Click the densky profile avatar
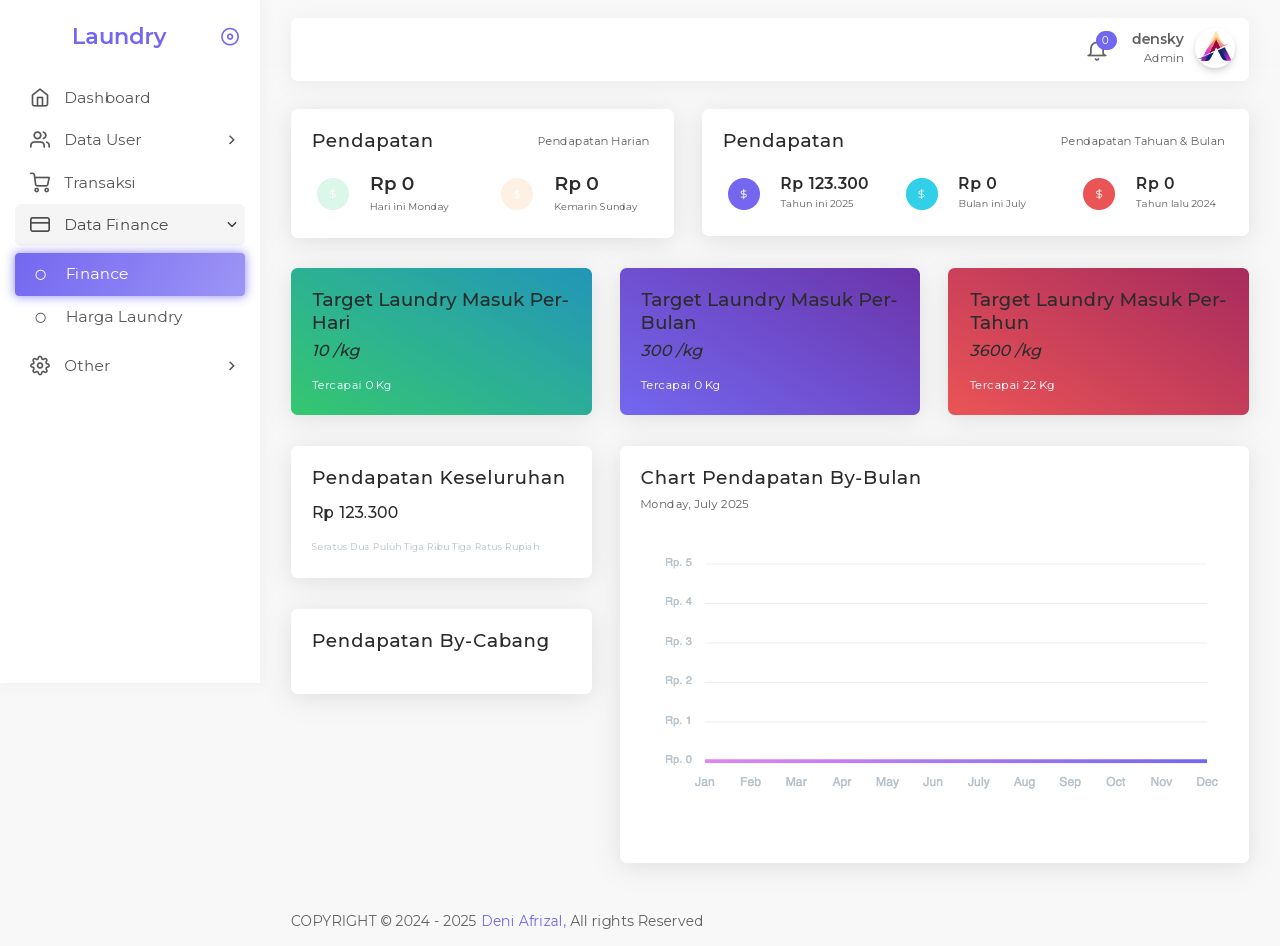 coord(1215,48)
